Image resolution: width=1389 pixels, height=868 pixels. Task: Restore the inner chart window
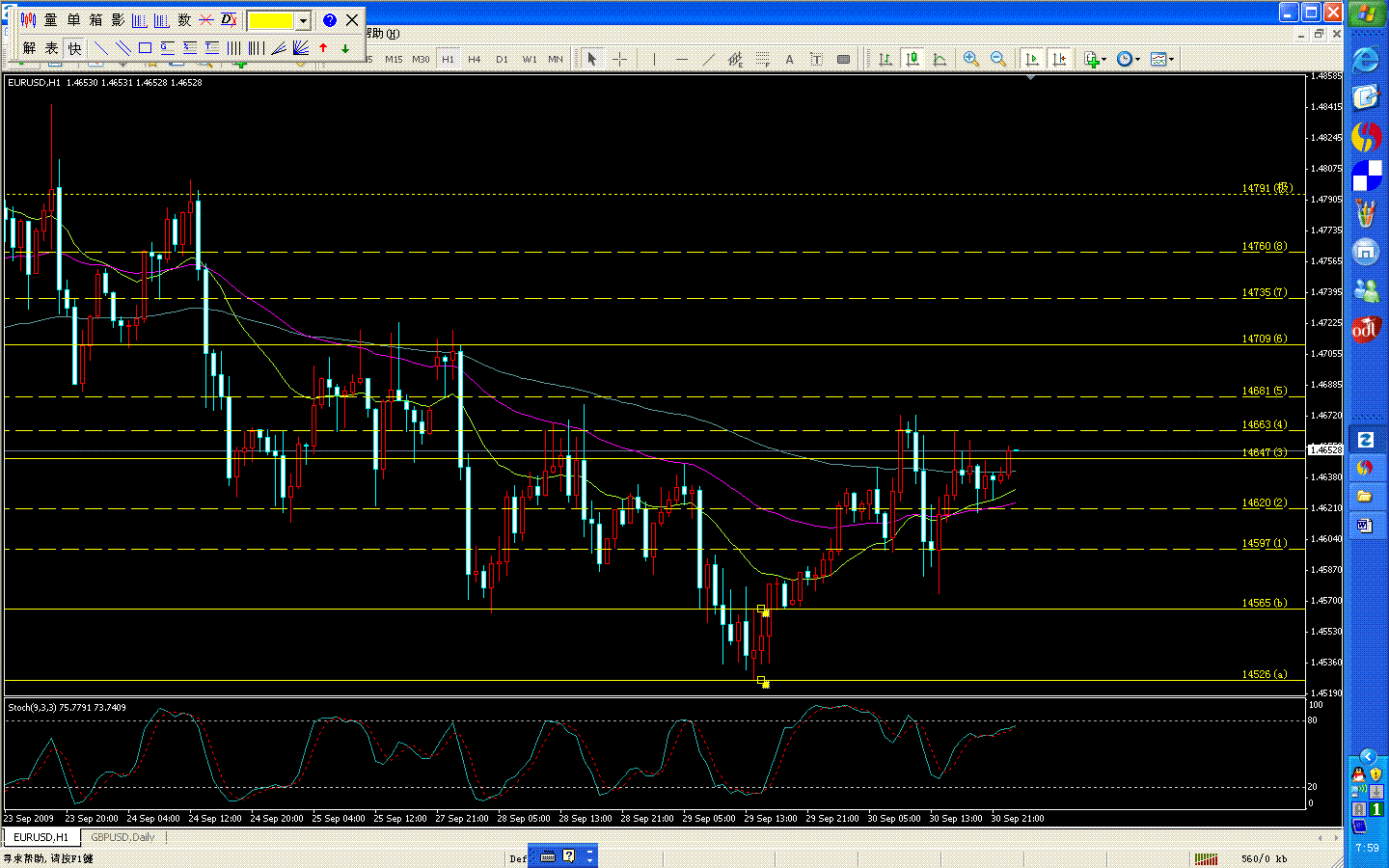click(1319, 34)
